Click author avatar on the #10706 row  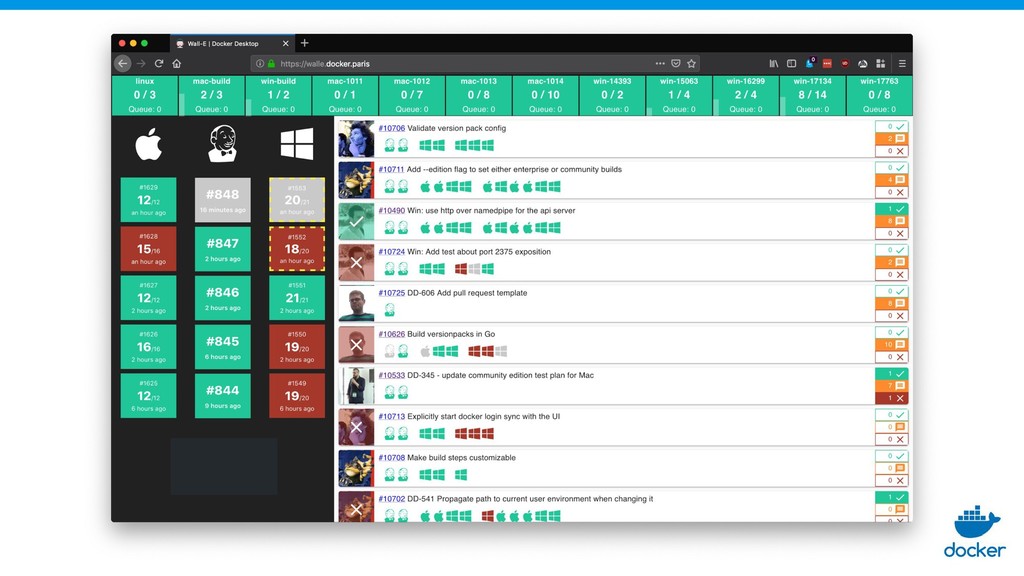pyautogui.click(x=356, y=138)
